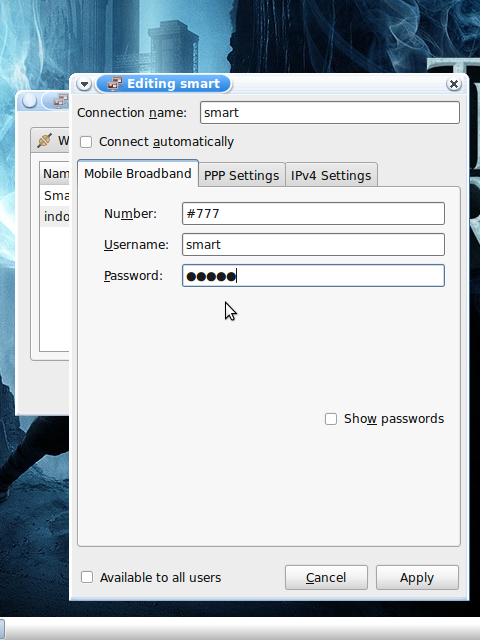Check Available to all users
This screenshot has width=480, height=640.
[x=87, y=577]
